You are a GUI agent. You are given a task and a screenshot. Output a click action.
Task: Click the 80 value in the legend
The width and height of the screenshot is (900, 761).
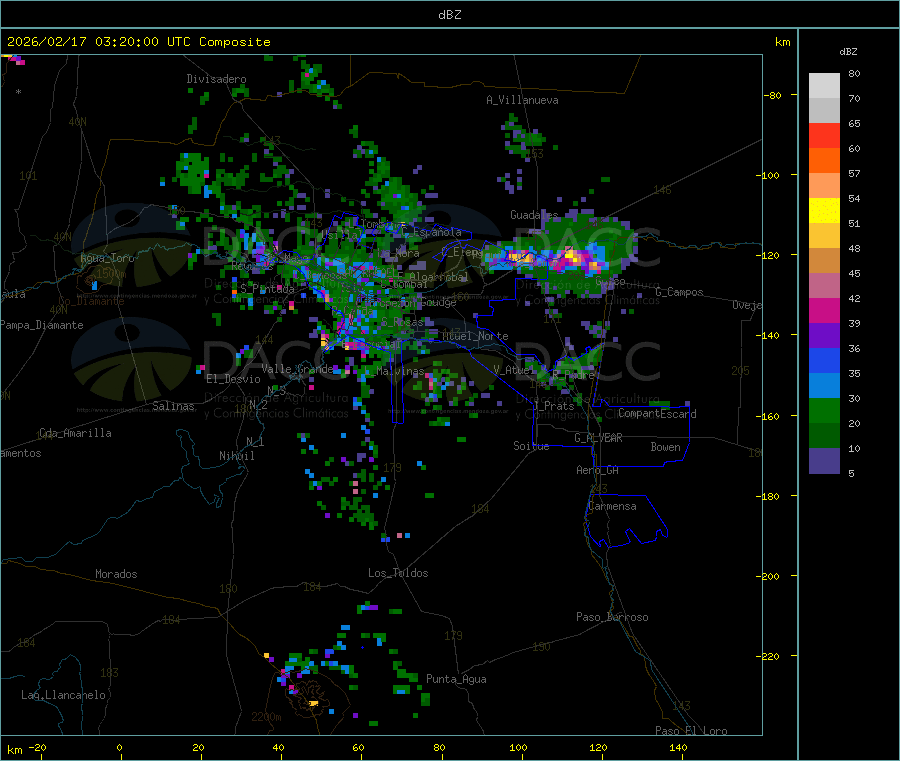point(854,73)
